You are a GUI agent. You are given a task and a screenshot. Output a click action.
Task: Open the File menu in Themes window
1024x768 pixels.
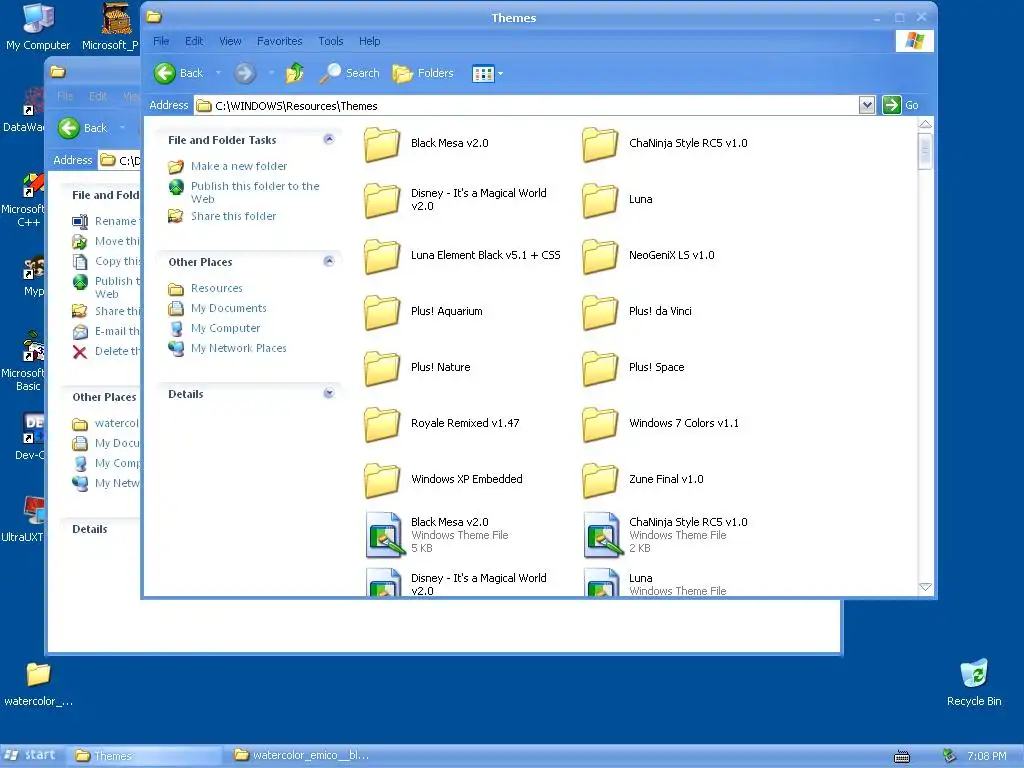pos(161,41)
